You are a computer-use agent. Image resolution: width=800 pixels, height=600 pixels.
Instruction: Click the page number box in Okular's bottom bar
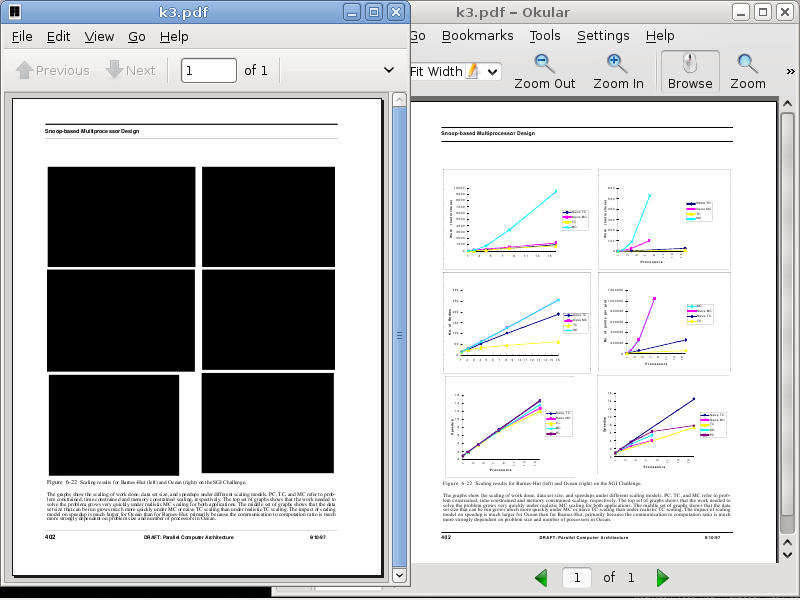[x=576, y=578]
